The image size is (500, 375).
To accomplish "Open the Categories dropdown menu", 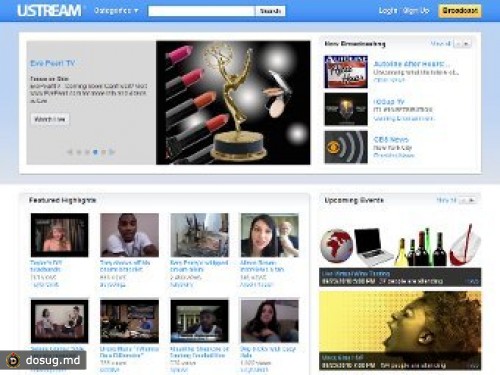I will (x=116, y=11).
